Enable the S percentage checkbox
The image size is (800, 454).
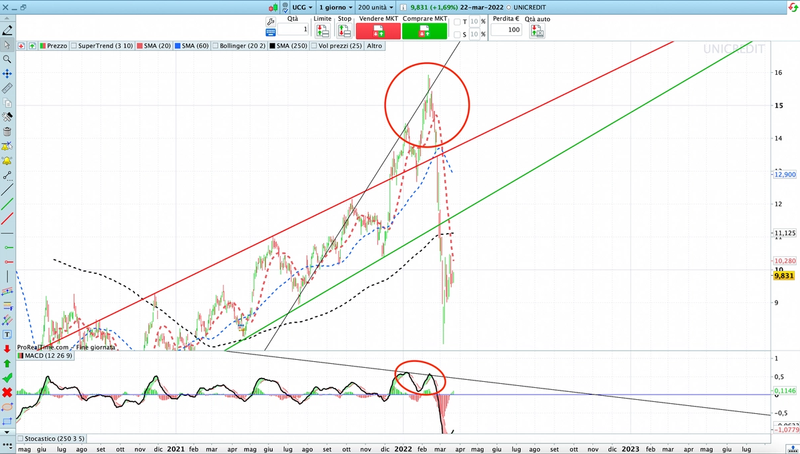(x=457, y=35)
